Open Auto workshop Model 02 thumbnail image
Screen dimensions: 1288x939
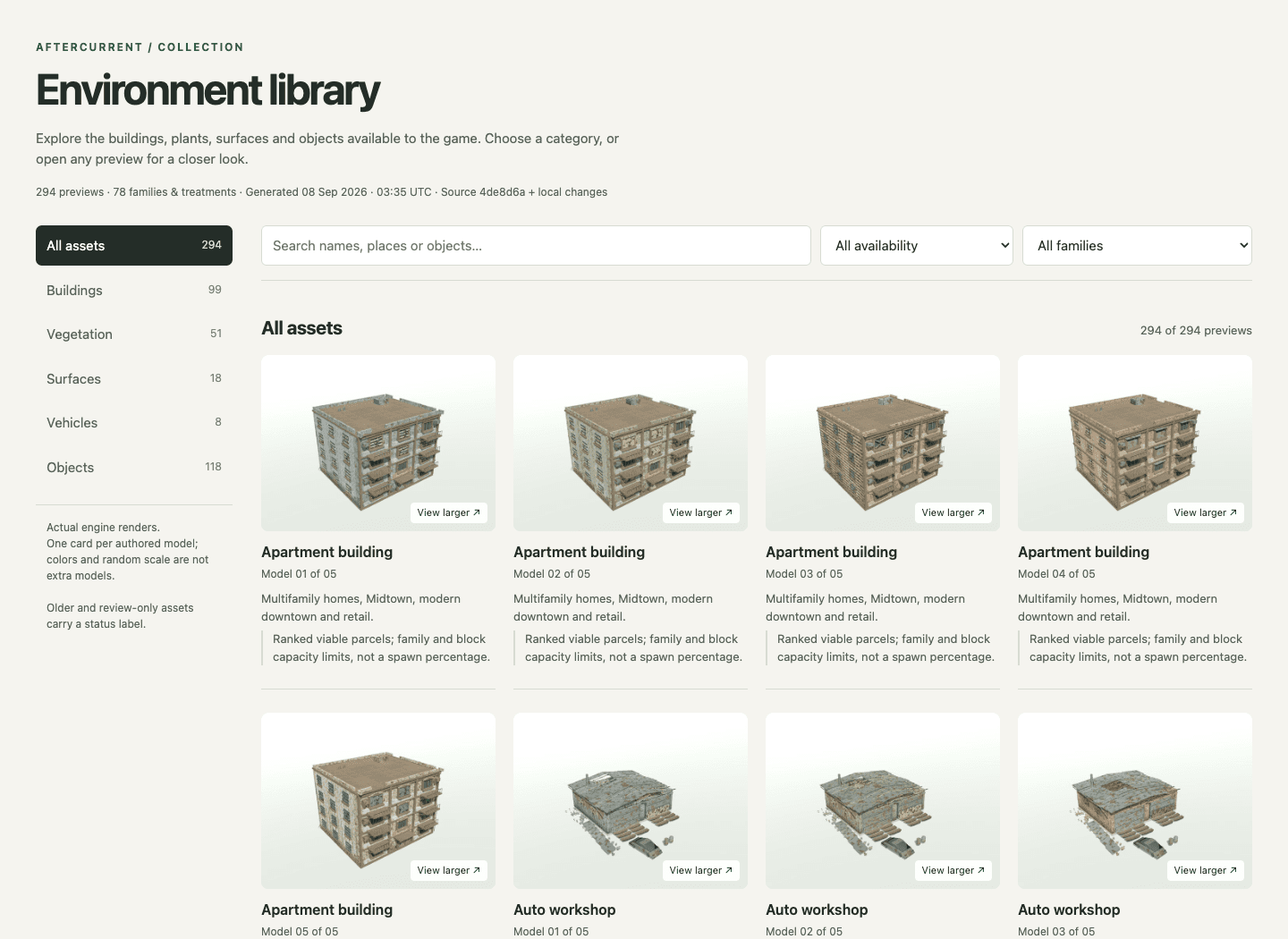(x=883, y=800)
